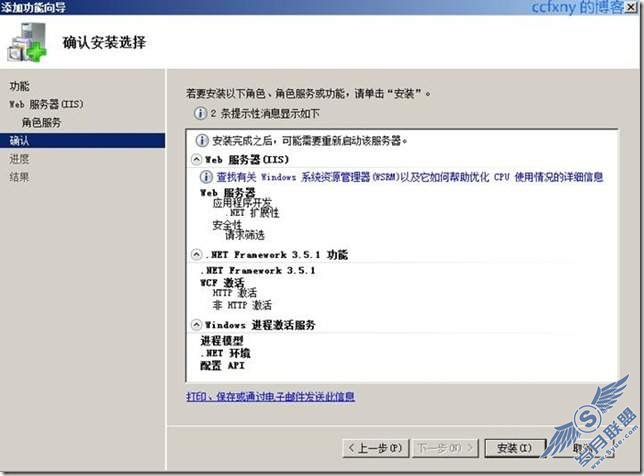Click the "配置 API" entry
The height and width of the screenshot is (476, 644).
(x=222, y=365)
